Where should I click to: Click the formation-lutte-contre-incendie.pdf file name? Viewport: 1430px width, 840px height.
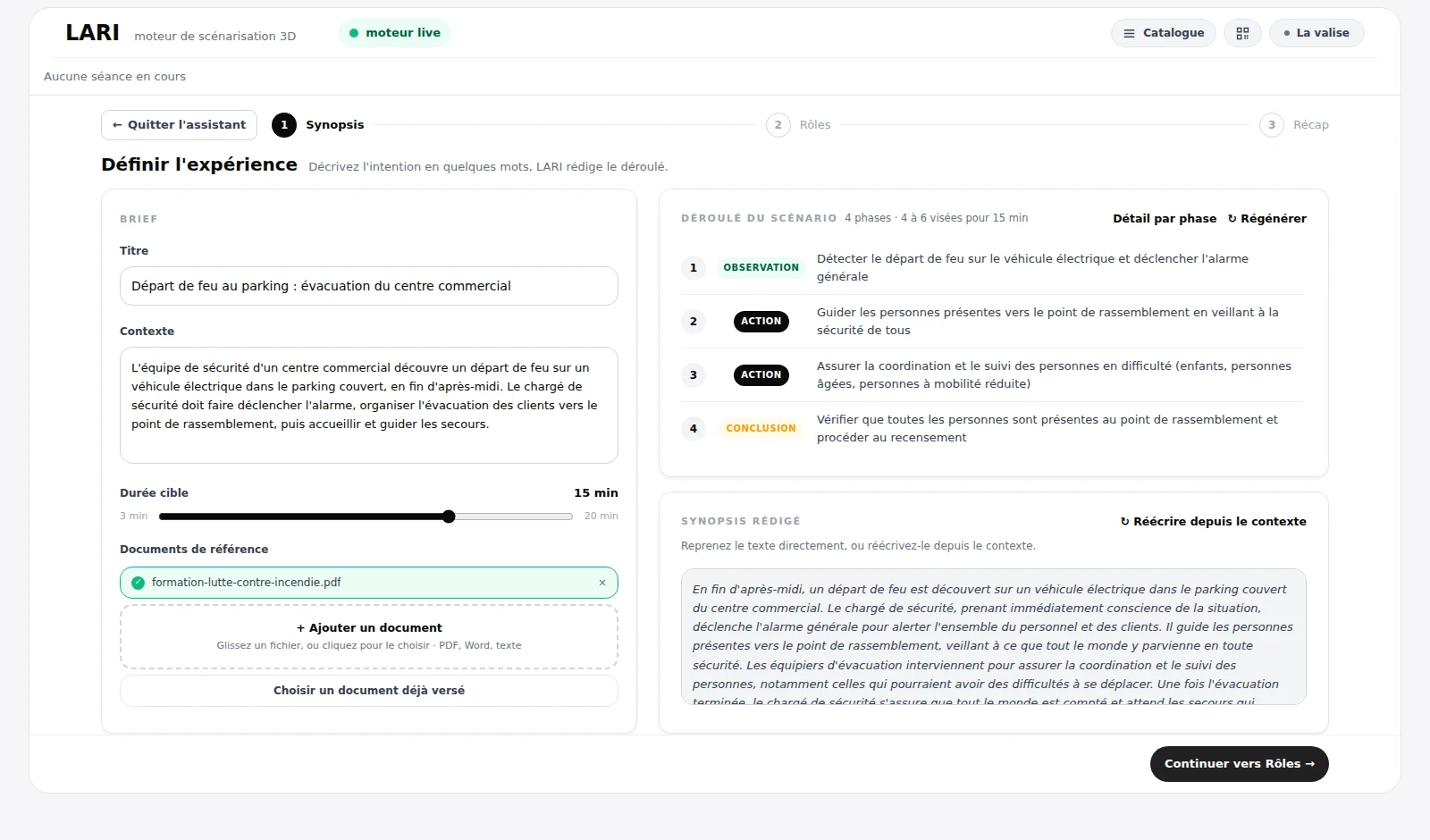(x=246, y=583)
